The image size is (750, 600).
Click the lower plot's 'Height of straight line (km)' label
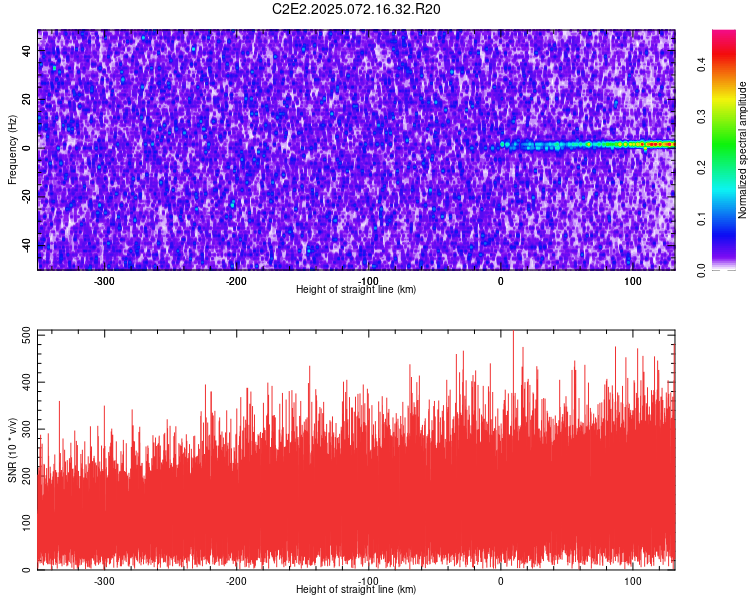point(356,589)
